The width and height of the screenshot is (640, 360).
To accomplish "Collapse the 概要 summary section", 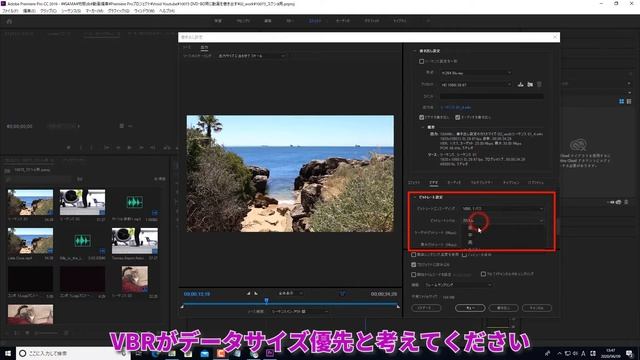I will (423, 127).
